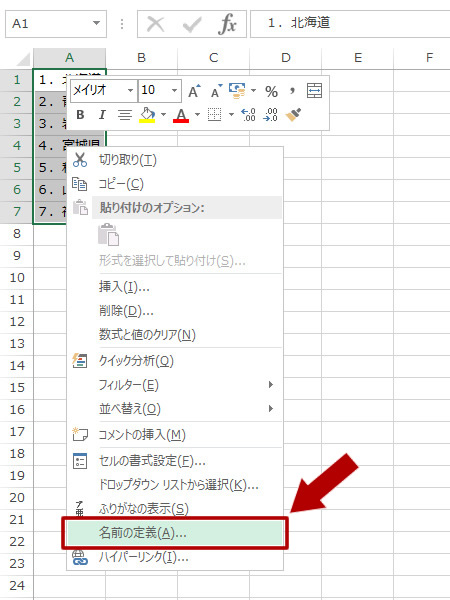450x600 pixels.
Task: Click decrease font size icon
Action: 217,91
